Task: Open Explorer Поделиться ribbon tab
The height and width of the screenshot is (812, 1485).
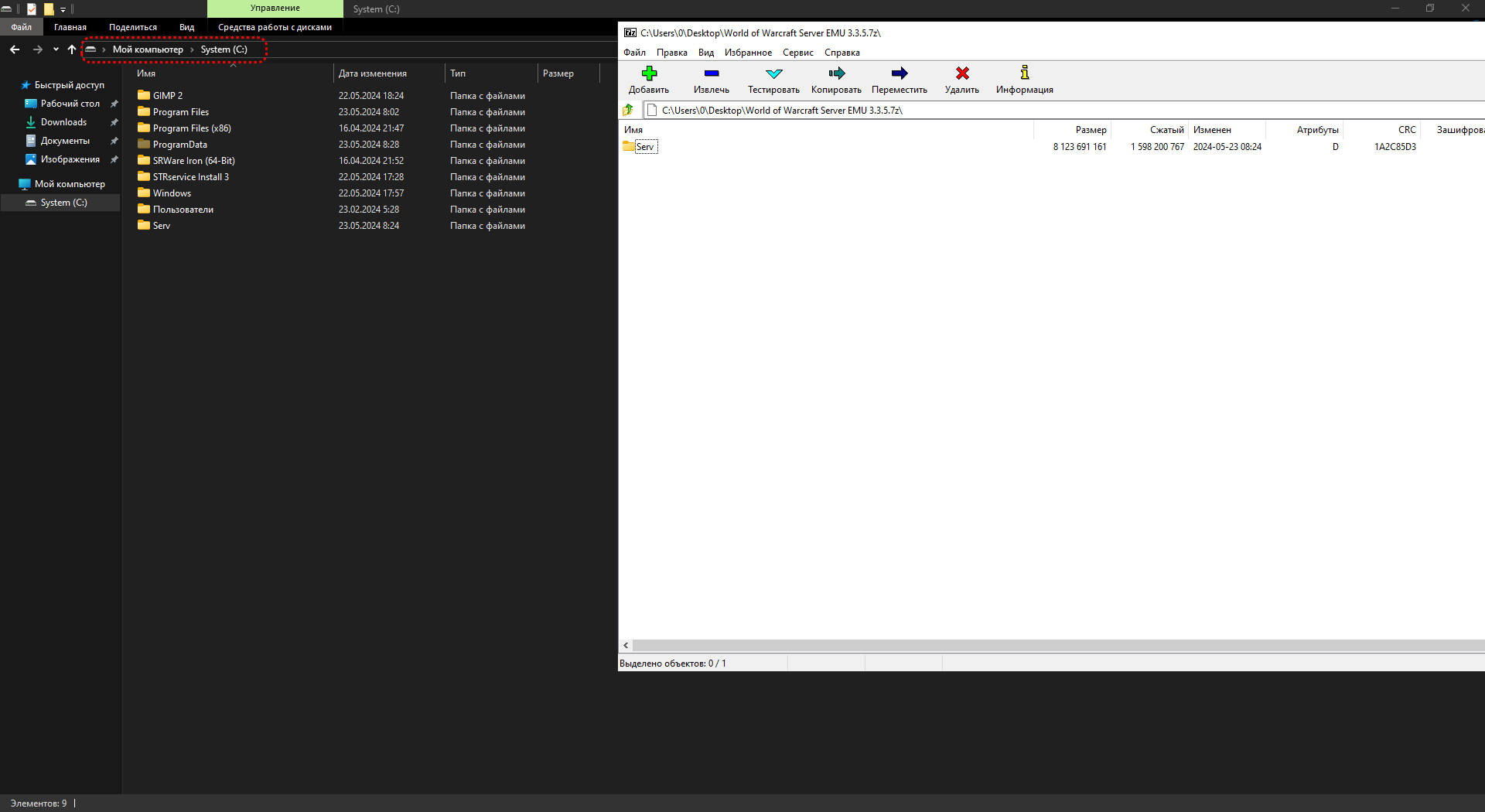Action: pos(133,27)
